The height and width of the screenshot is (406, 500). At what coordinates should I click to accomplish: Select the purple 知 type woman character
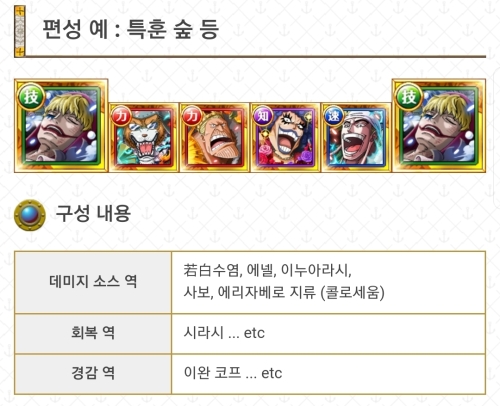click(x=285, y=137)
